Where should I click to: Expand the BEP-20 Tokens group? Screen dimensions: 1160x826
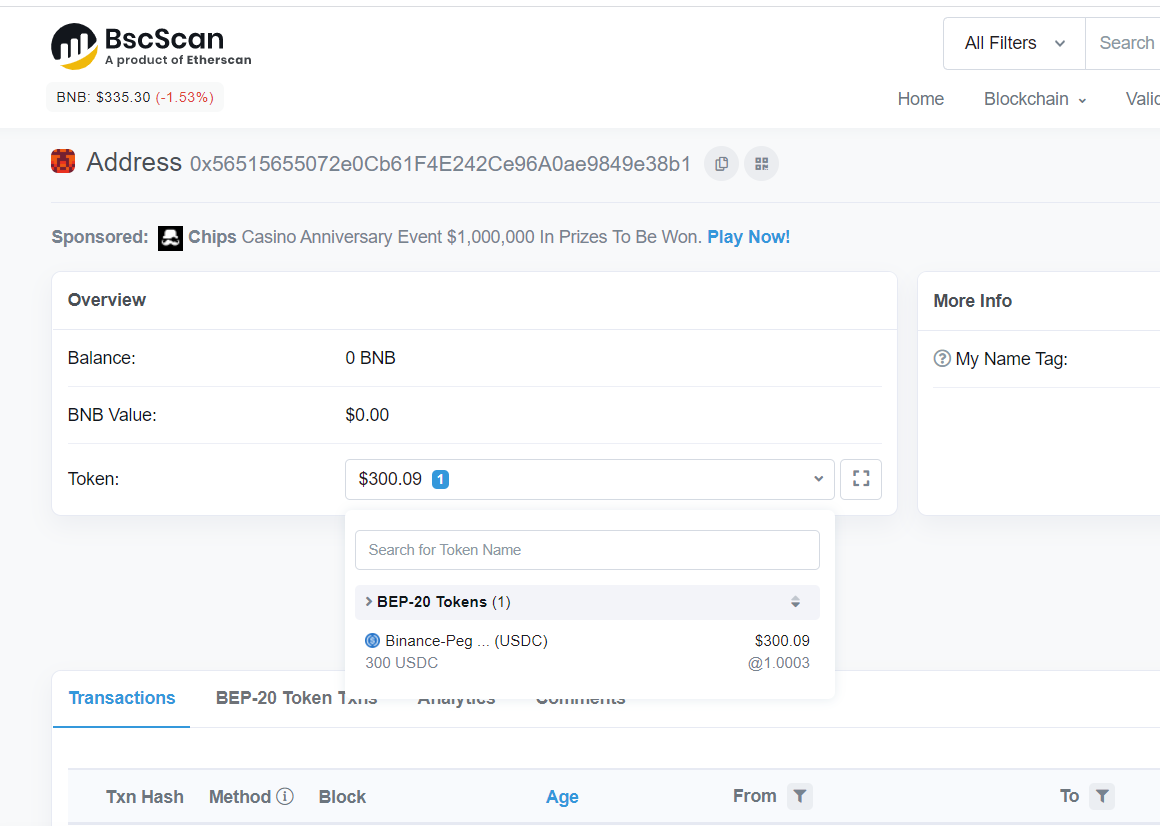point(587,602)
